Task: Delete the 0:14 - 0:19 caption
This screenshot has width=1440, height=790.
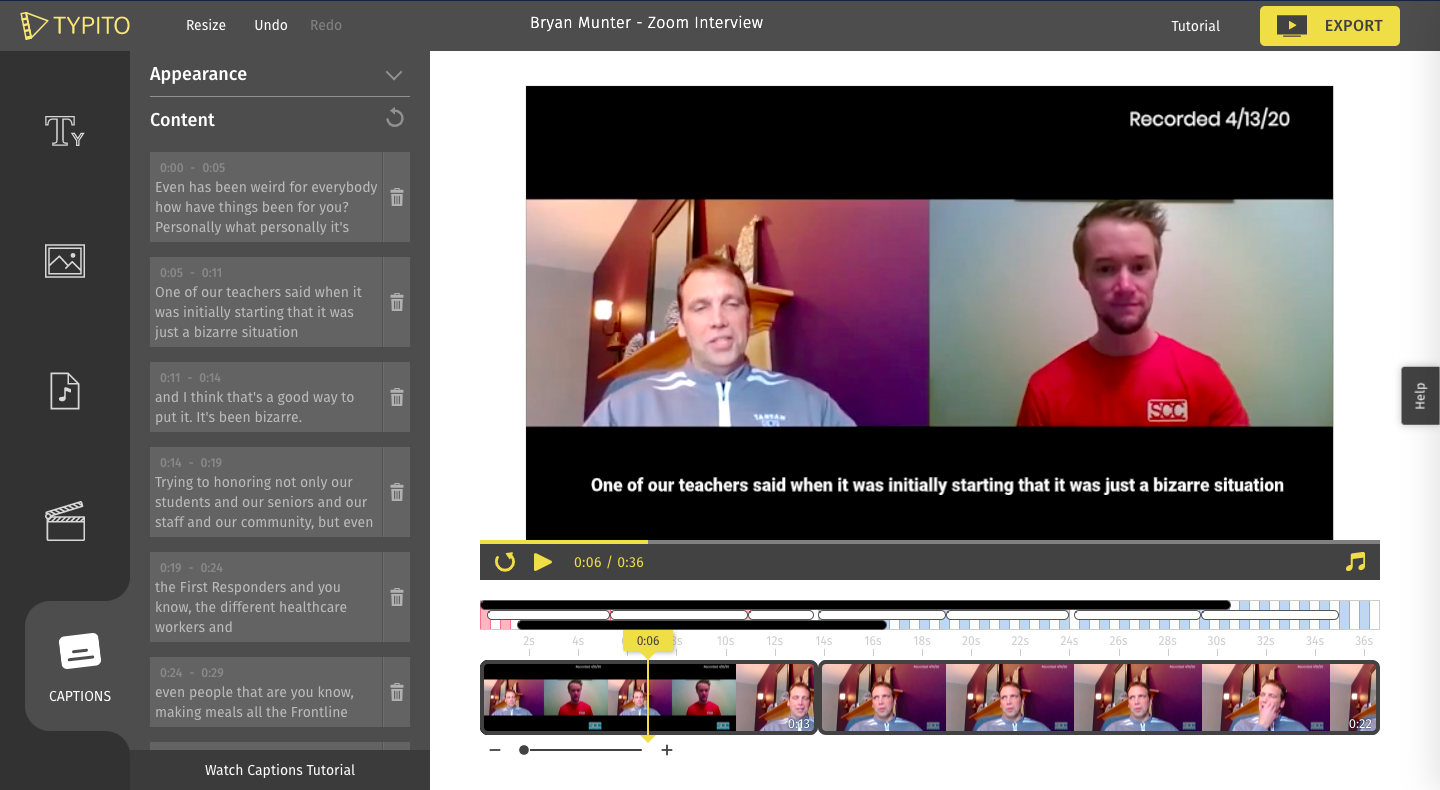Action: (x=397, y=492)
